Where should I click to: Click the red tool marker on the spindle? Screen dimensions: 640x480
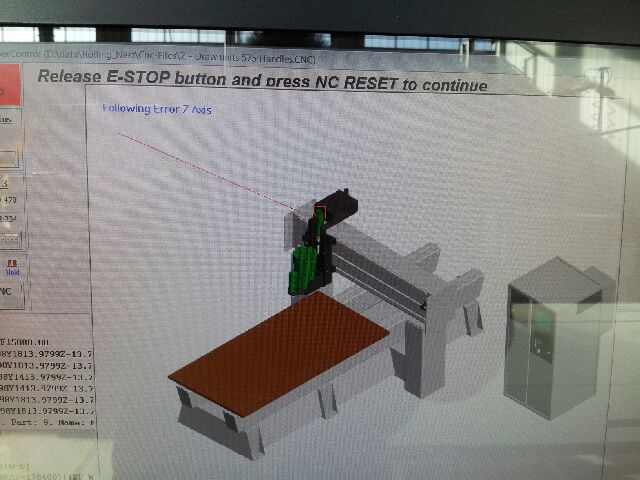tap(320, 210)
